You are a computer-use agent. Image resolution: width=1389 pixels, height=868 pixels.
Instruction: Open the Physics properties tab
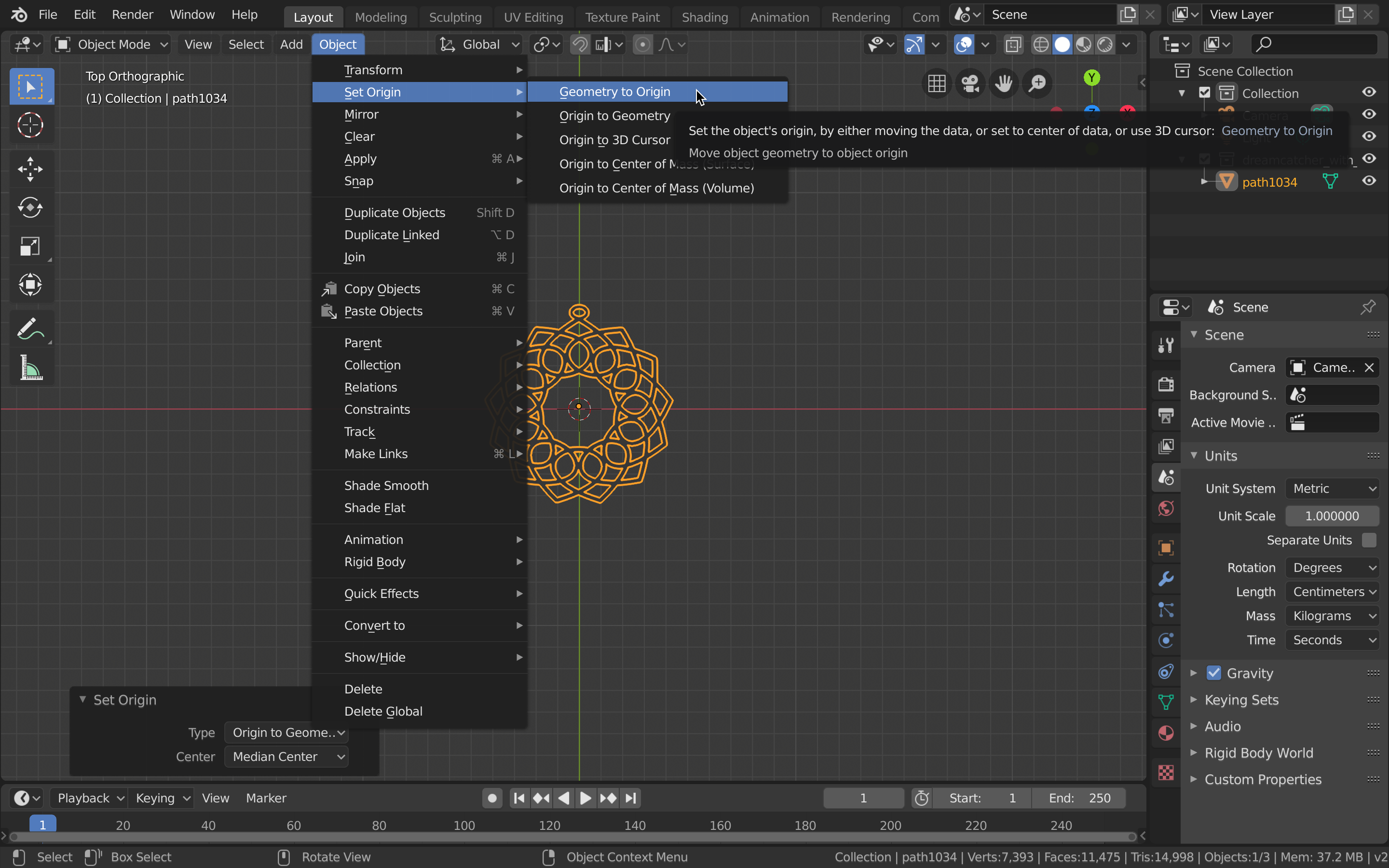pyautogui.click(x=1166, y=641)
